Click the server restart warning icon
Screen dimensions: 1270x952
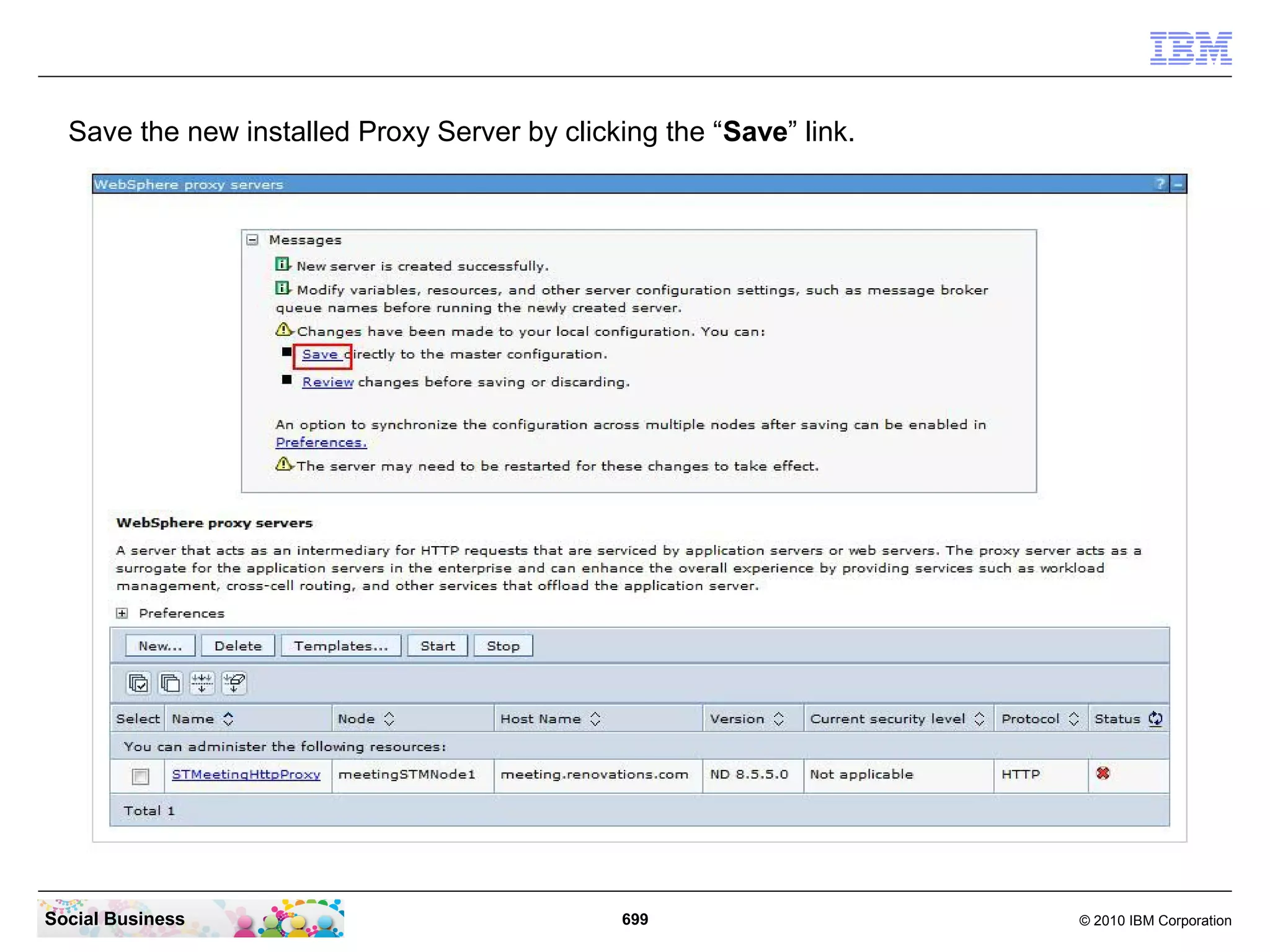(x=283, y=464)
